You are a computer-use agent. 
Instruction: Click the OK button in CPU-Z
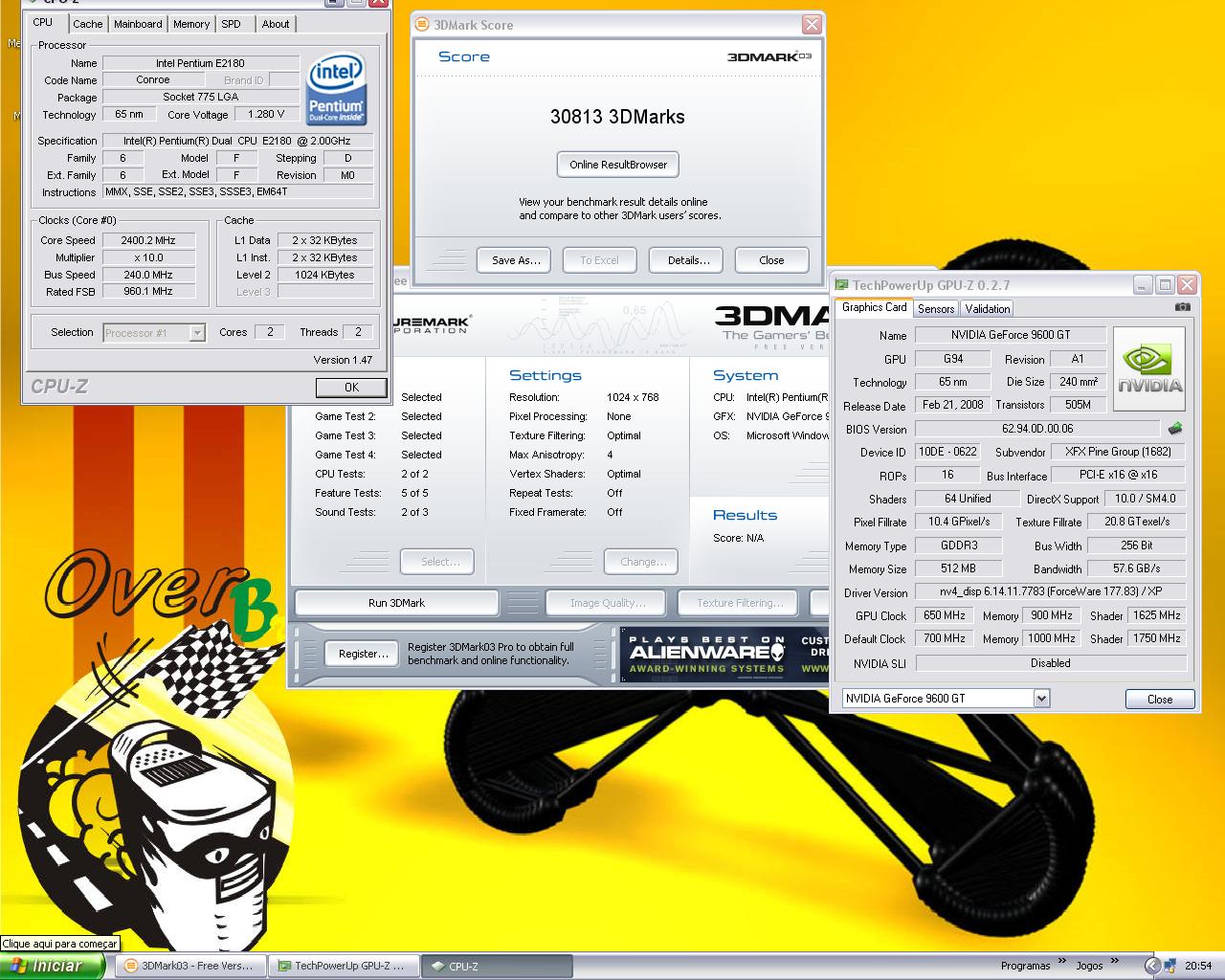(x=351, y=388)
